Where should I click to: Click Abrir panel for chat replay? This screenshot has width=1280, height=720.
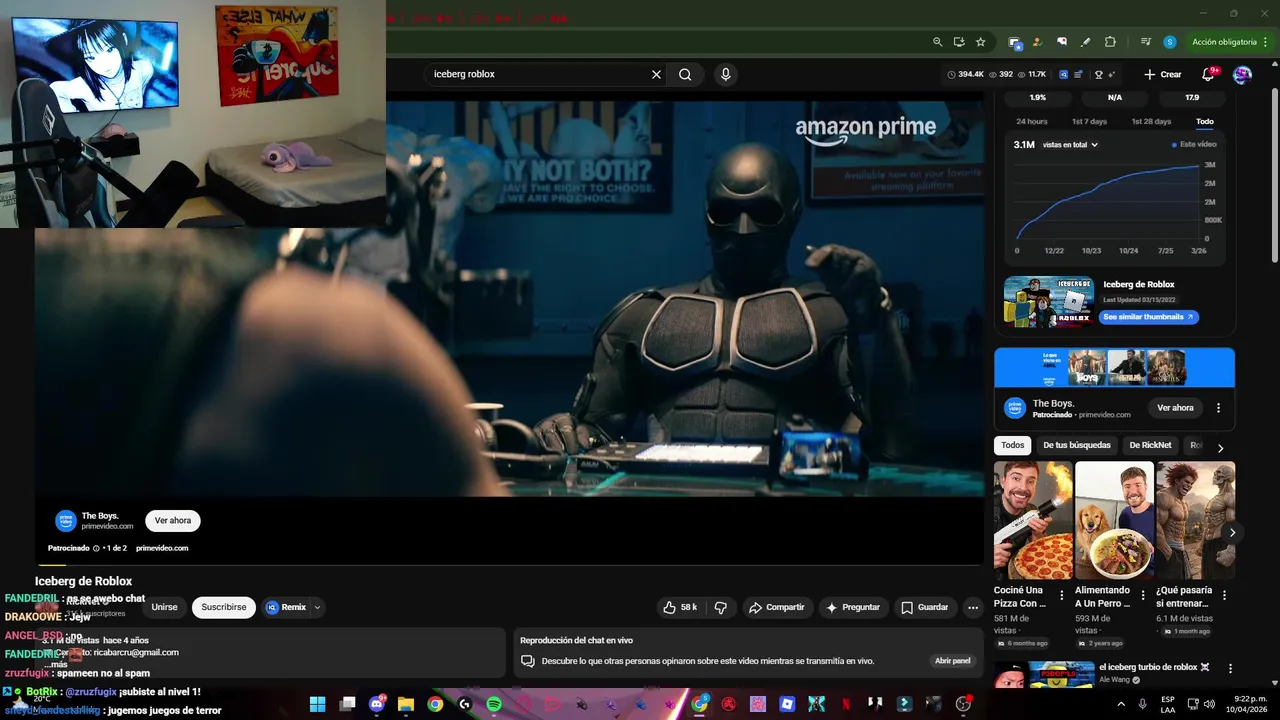click(952, 661)
